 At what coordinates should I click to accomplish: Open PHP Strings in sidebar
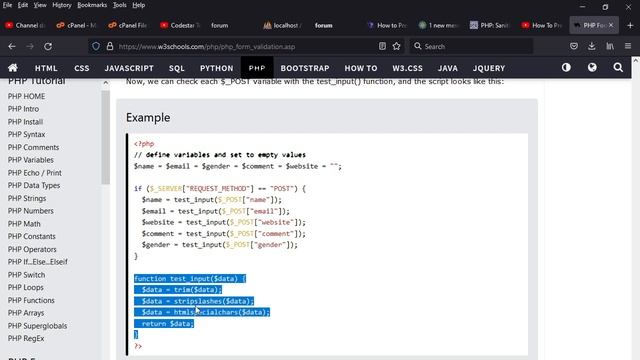(27, 198)
